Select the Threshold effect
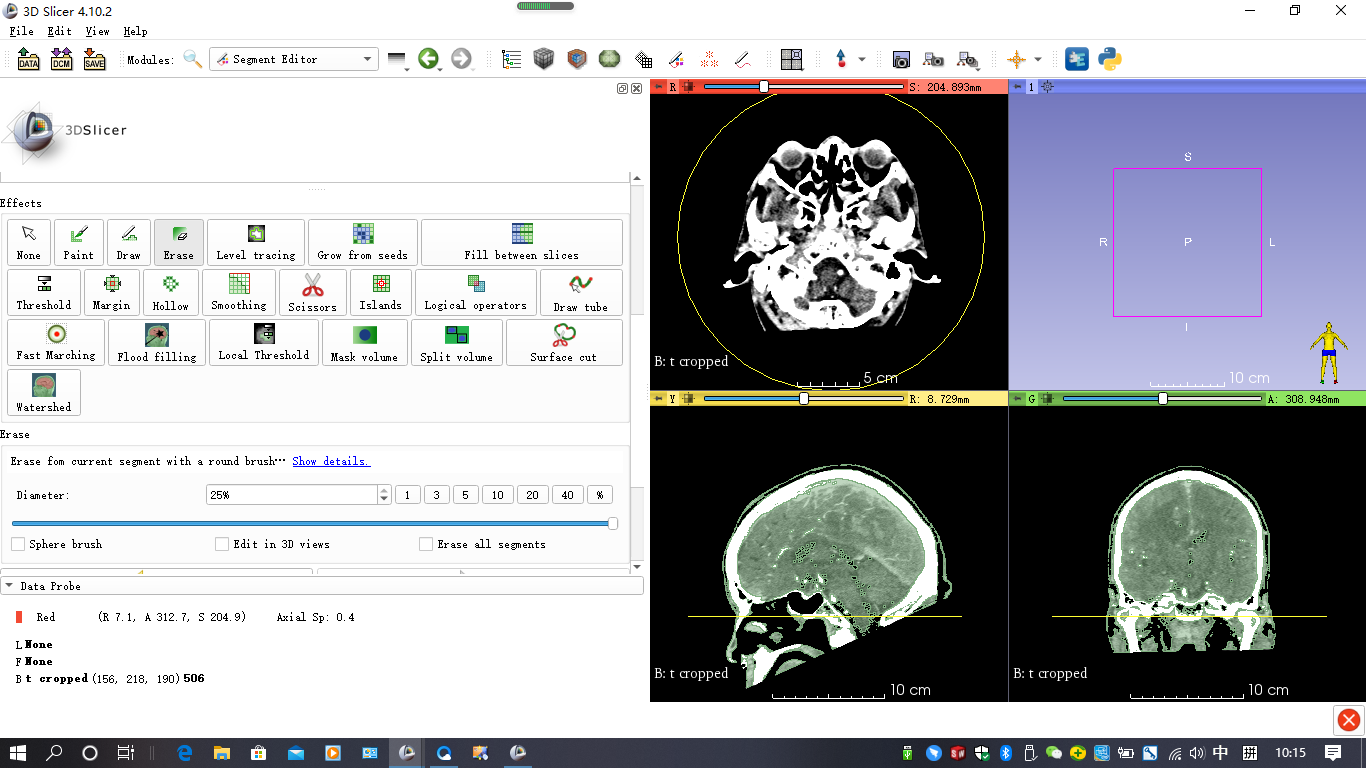 click(x=44, y=292)
